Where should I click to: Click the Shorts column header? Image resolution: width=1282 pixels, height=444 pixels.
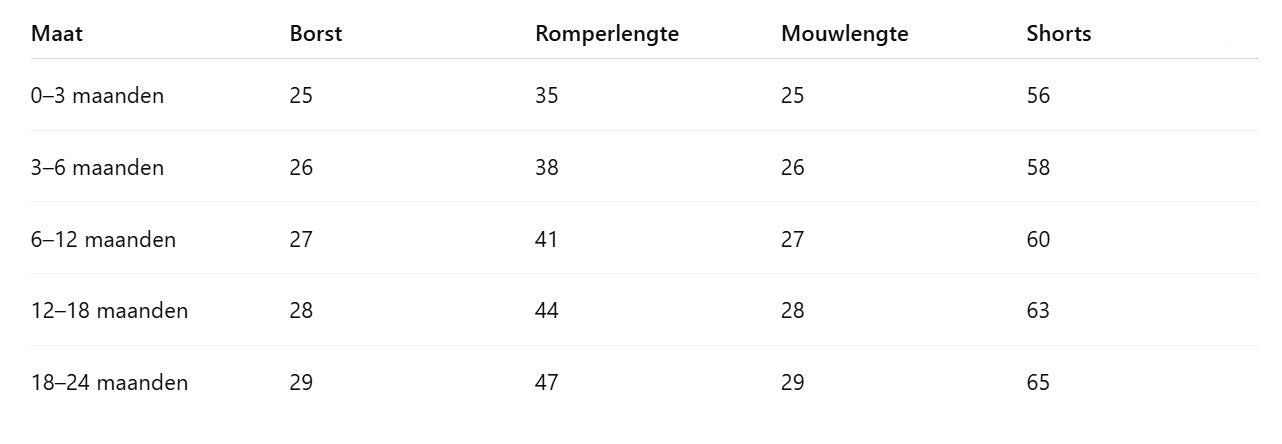[1059, 34]
